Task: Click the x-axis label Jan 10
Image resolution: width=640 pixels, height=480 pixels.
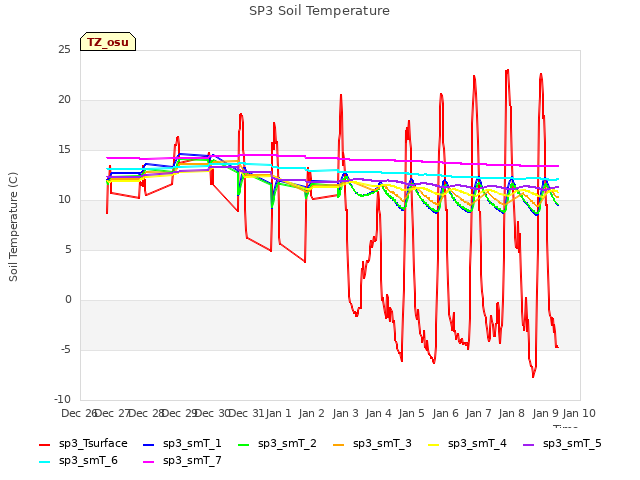Action: click(579, 413)
